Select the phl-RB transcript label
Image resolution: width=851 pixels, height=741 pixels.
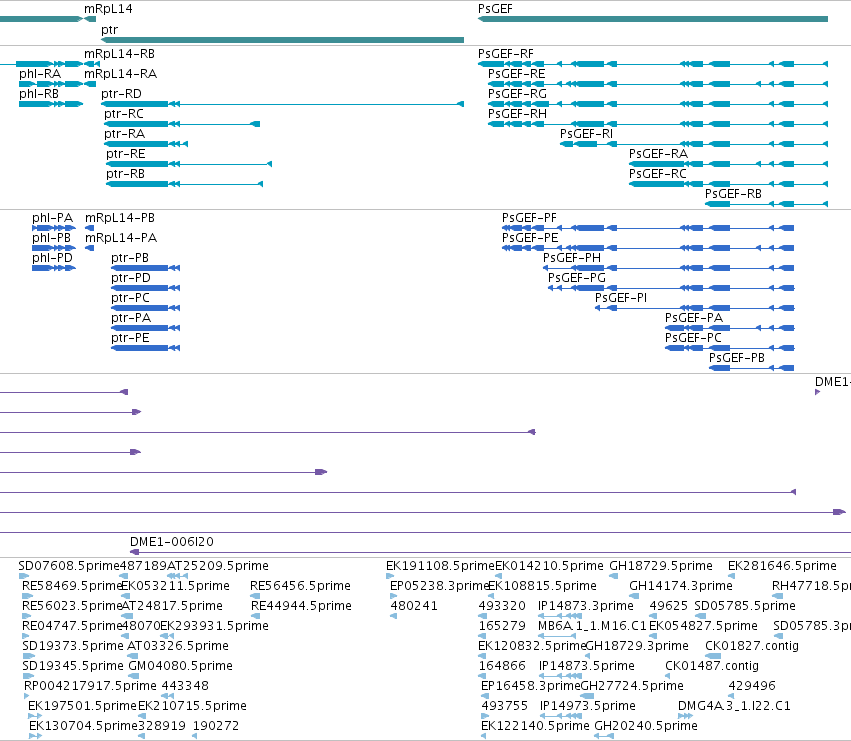39,94
